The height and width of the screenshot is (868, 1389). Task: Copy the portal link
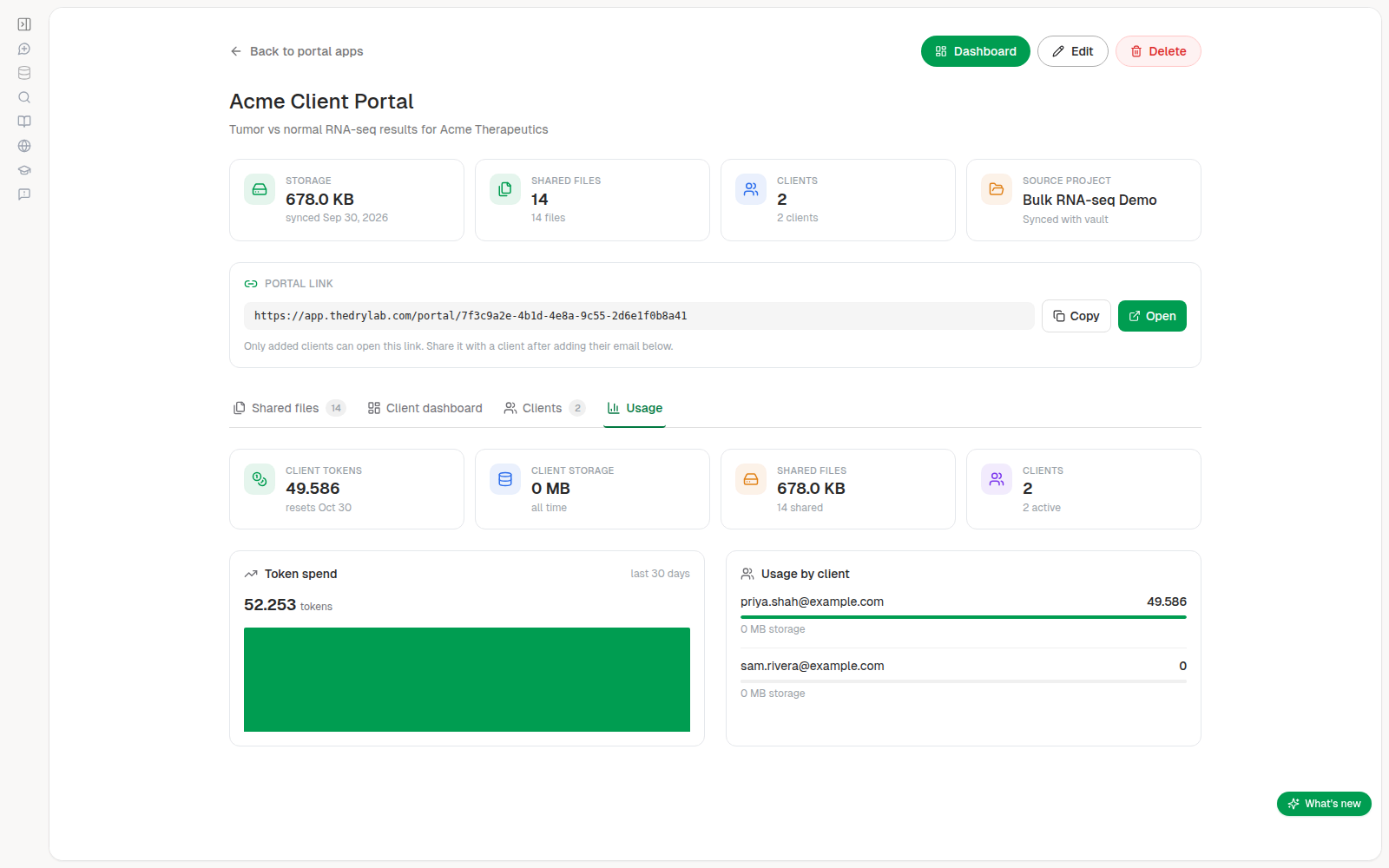click(1076, 316)
